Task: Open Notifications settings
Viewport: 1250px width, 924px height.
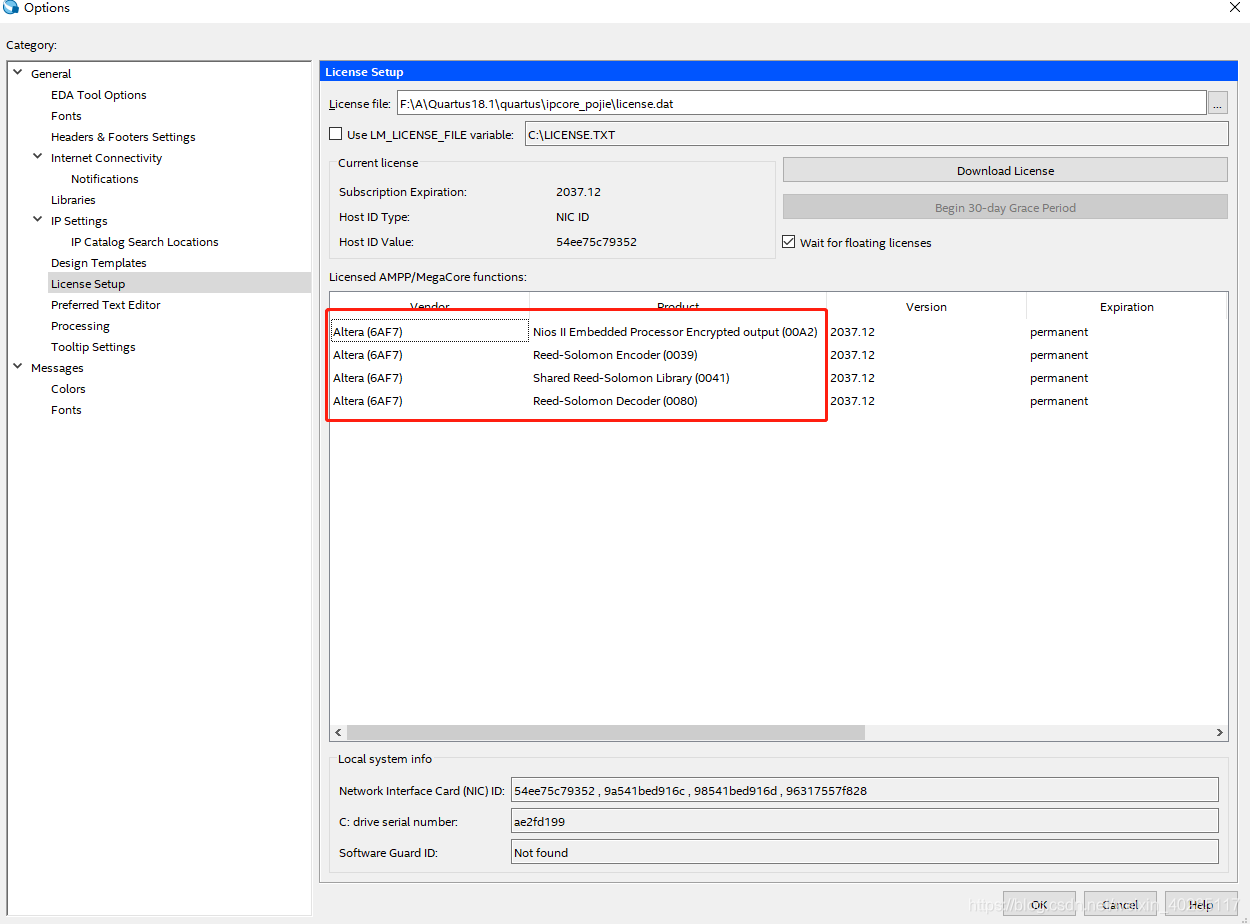Action: 105,179
